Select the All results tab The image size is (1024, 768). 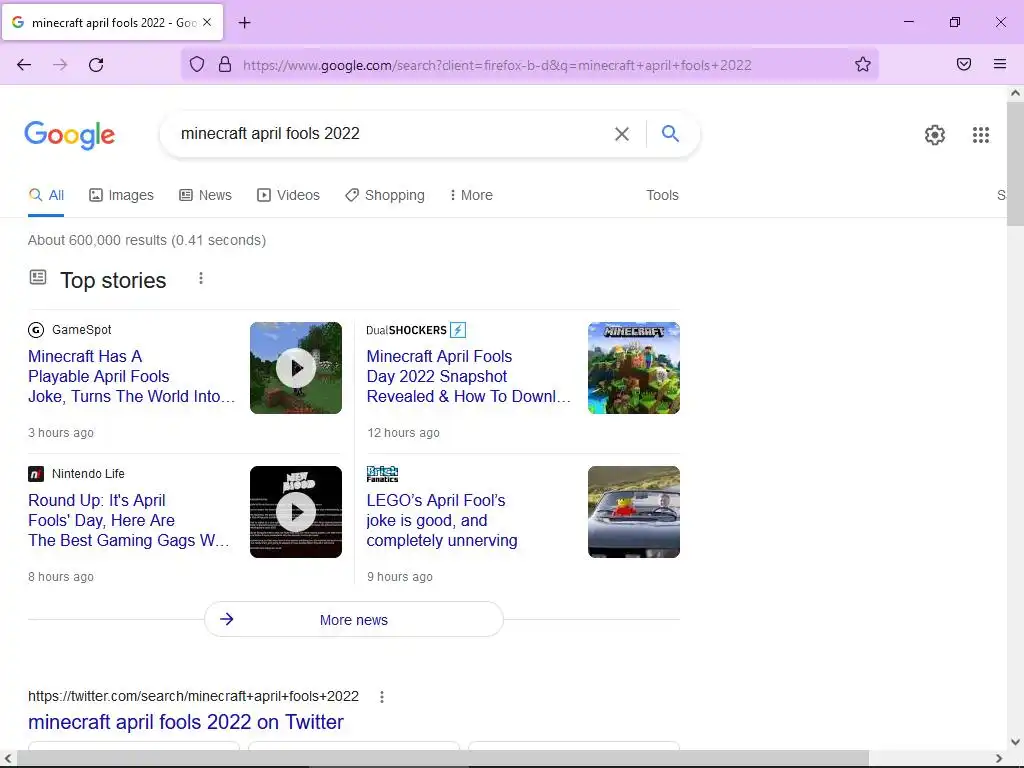46,195
